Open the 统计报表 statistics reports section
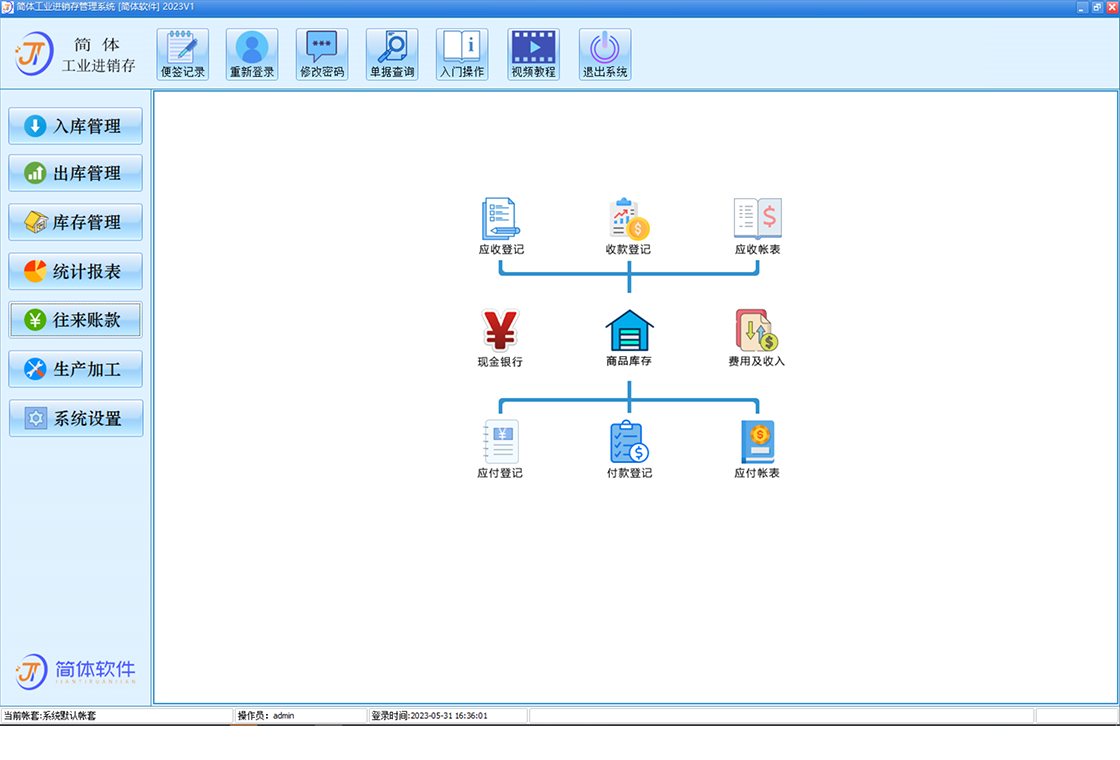 [76, 271]
